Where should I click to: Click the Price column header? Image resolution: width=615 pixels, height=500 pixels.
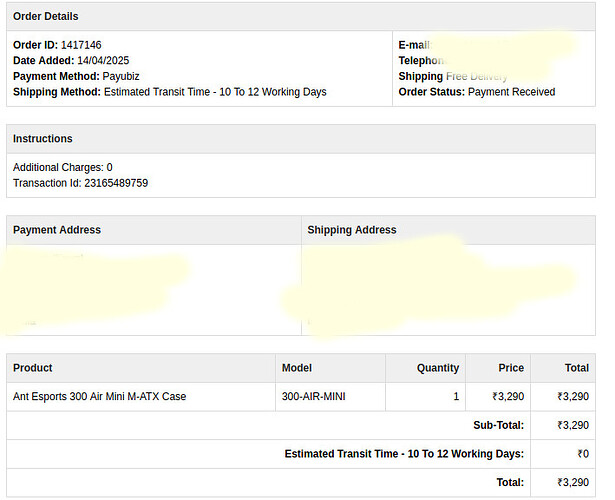510,368
